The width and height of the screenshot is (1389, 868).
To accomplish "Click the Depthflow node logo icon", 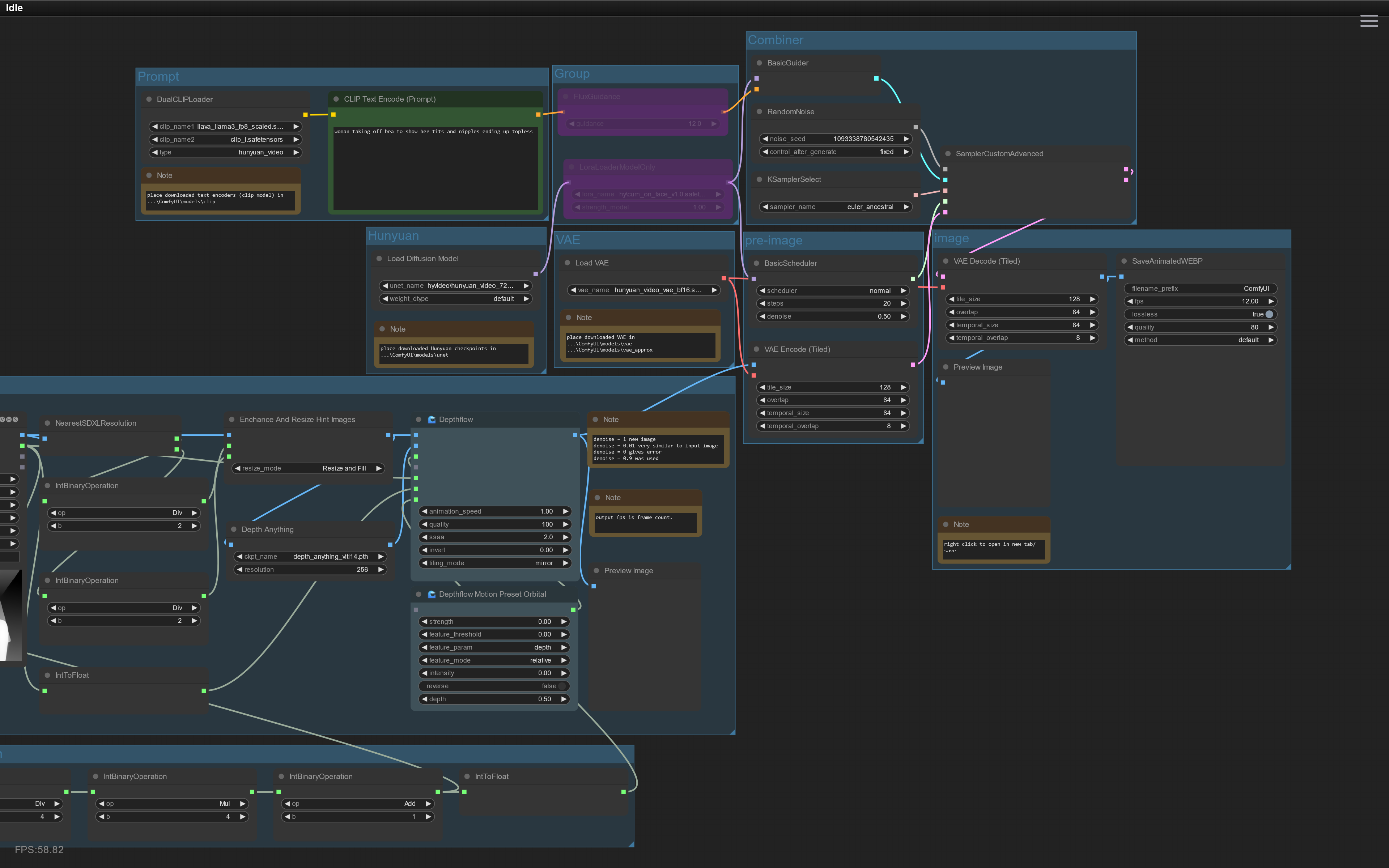I will click(x=432, y=420).
